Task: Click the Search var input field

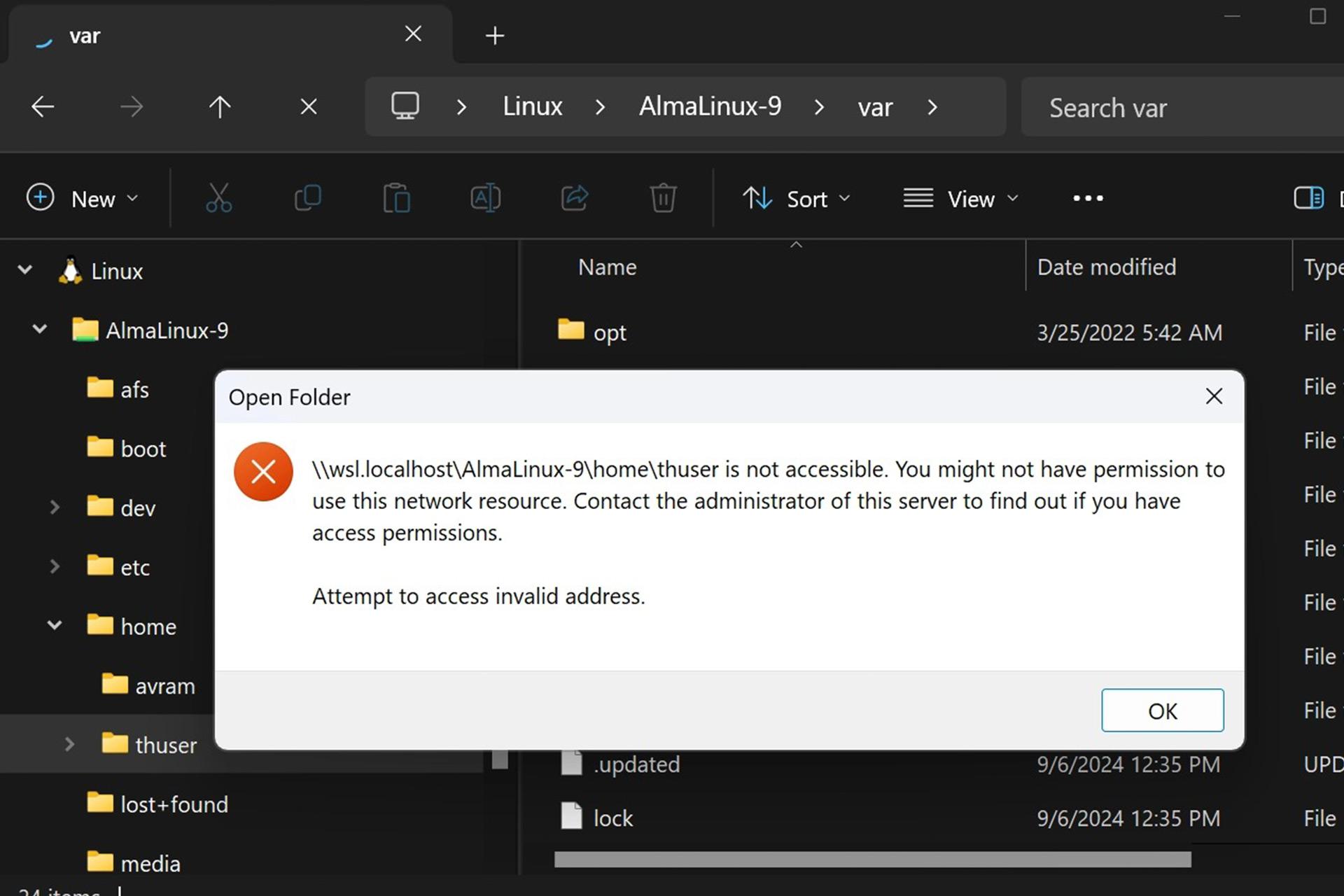Action: click(x=1182, y=107)
